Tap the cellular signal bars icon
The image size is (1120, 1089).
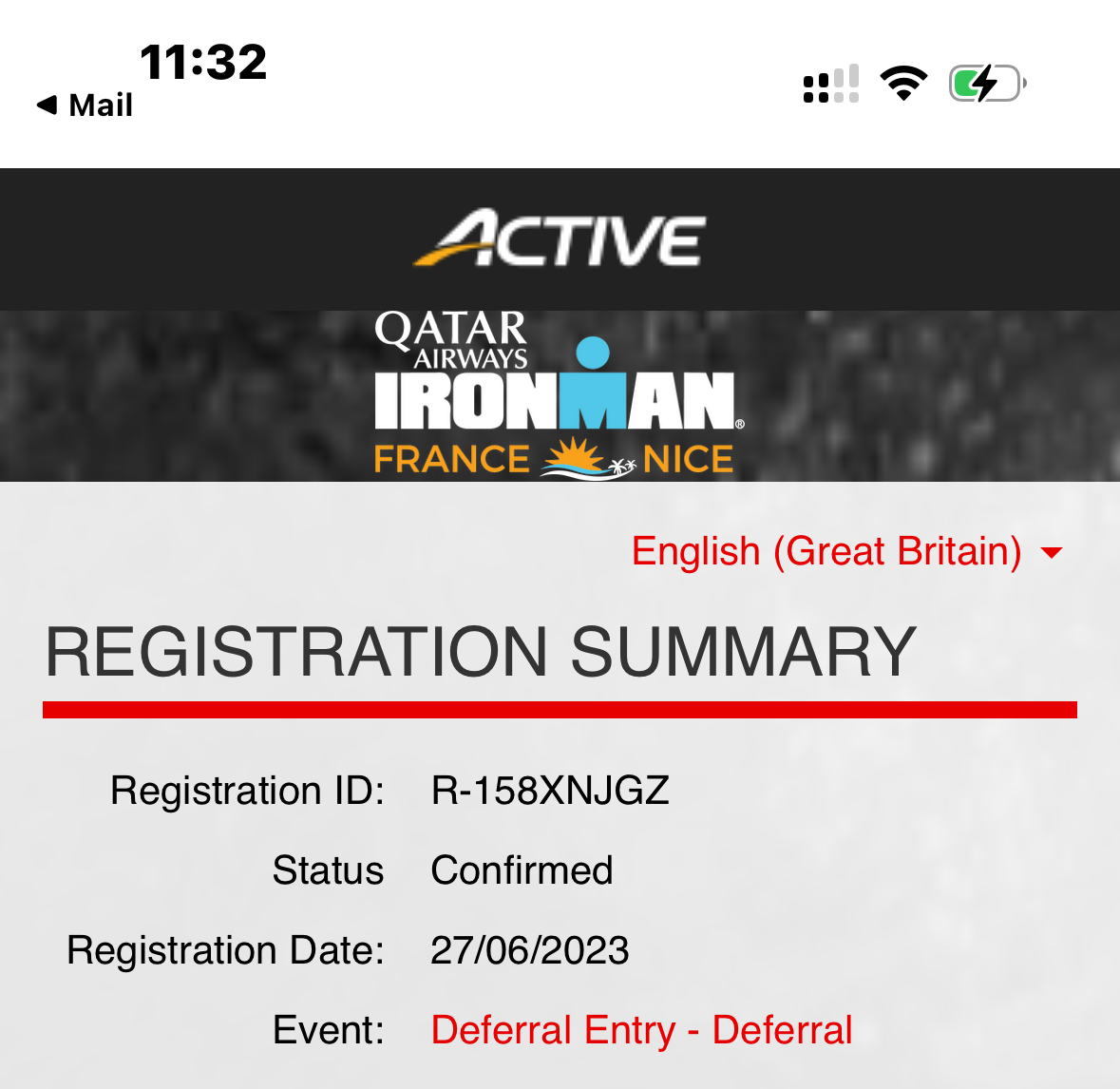pyautogui.click(x=830, y=84)
